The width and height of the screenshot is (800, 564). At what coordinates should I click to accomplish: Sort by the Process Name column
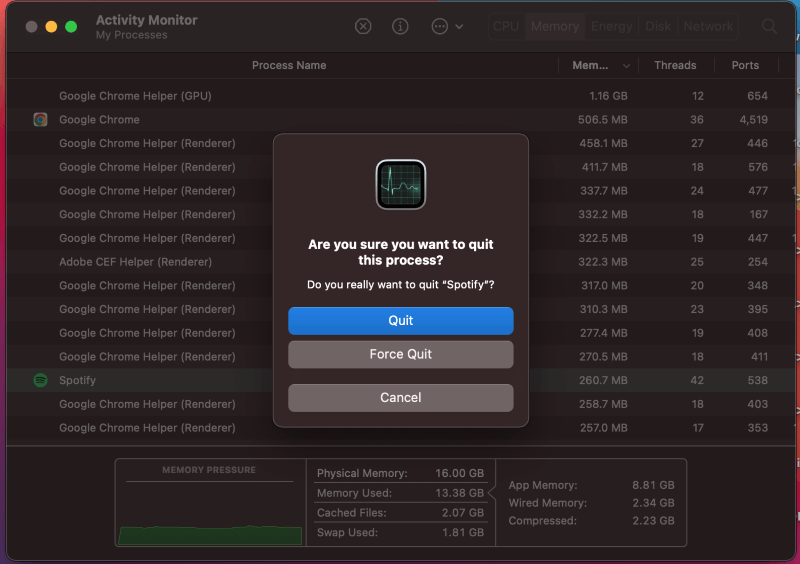point(289,65)
